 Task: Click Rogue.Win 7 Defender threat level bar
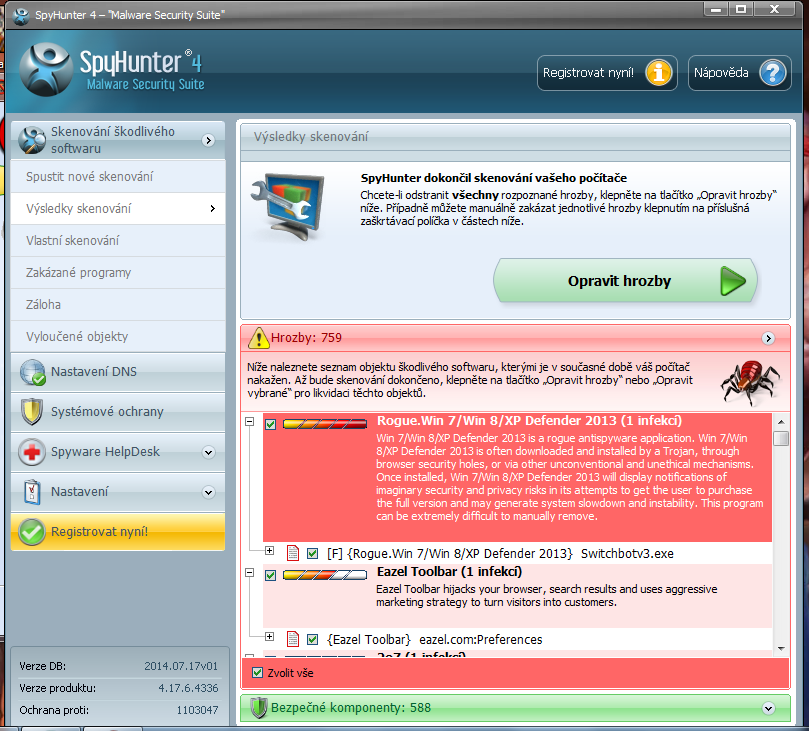(325, 424)
